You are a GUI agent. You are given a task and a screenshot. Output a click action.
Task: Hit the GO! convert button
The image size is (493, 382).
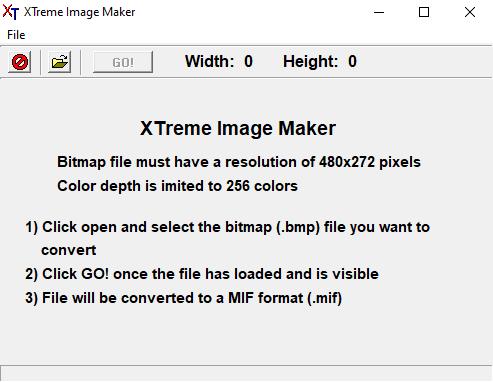point(123,62)
